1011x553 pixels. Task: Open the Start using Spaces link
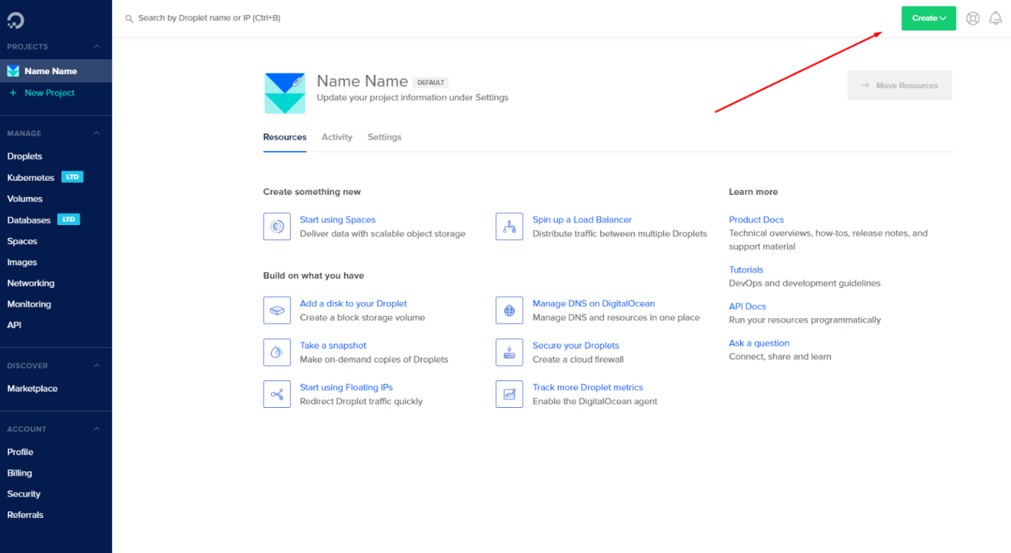(337, 220)
